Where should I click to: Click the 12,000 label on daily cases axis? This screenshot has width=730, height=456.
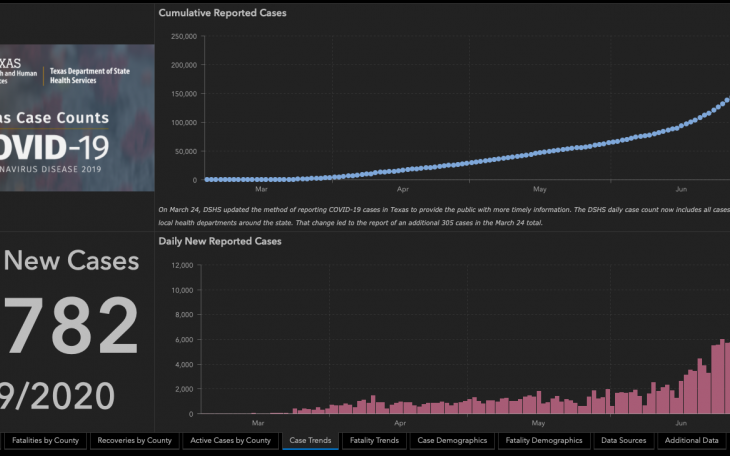pos(181,266)
